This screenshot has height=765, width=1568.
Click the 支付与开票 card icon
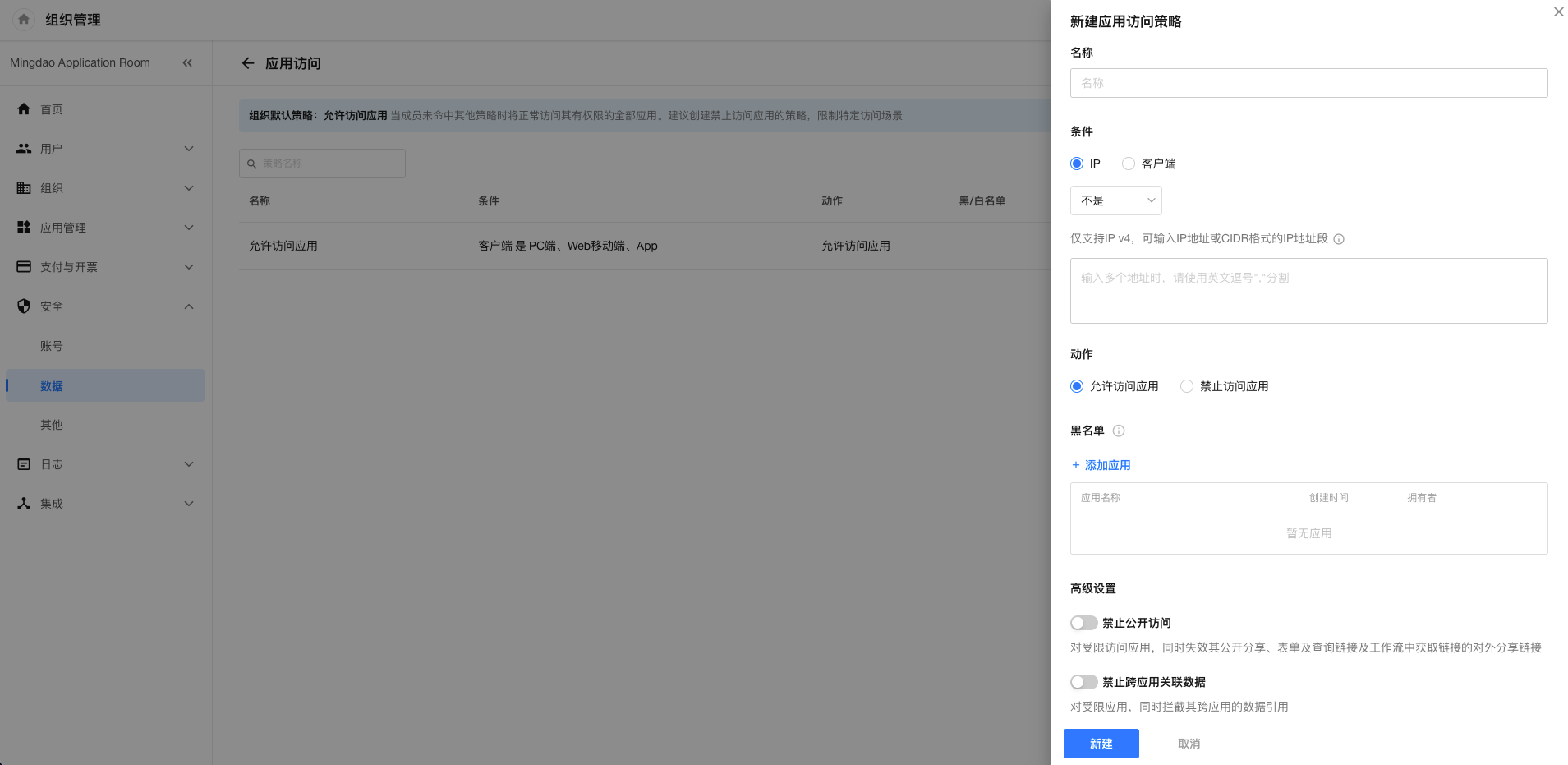[x=24, y=267]
